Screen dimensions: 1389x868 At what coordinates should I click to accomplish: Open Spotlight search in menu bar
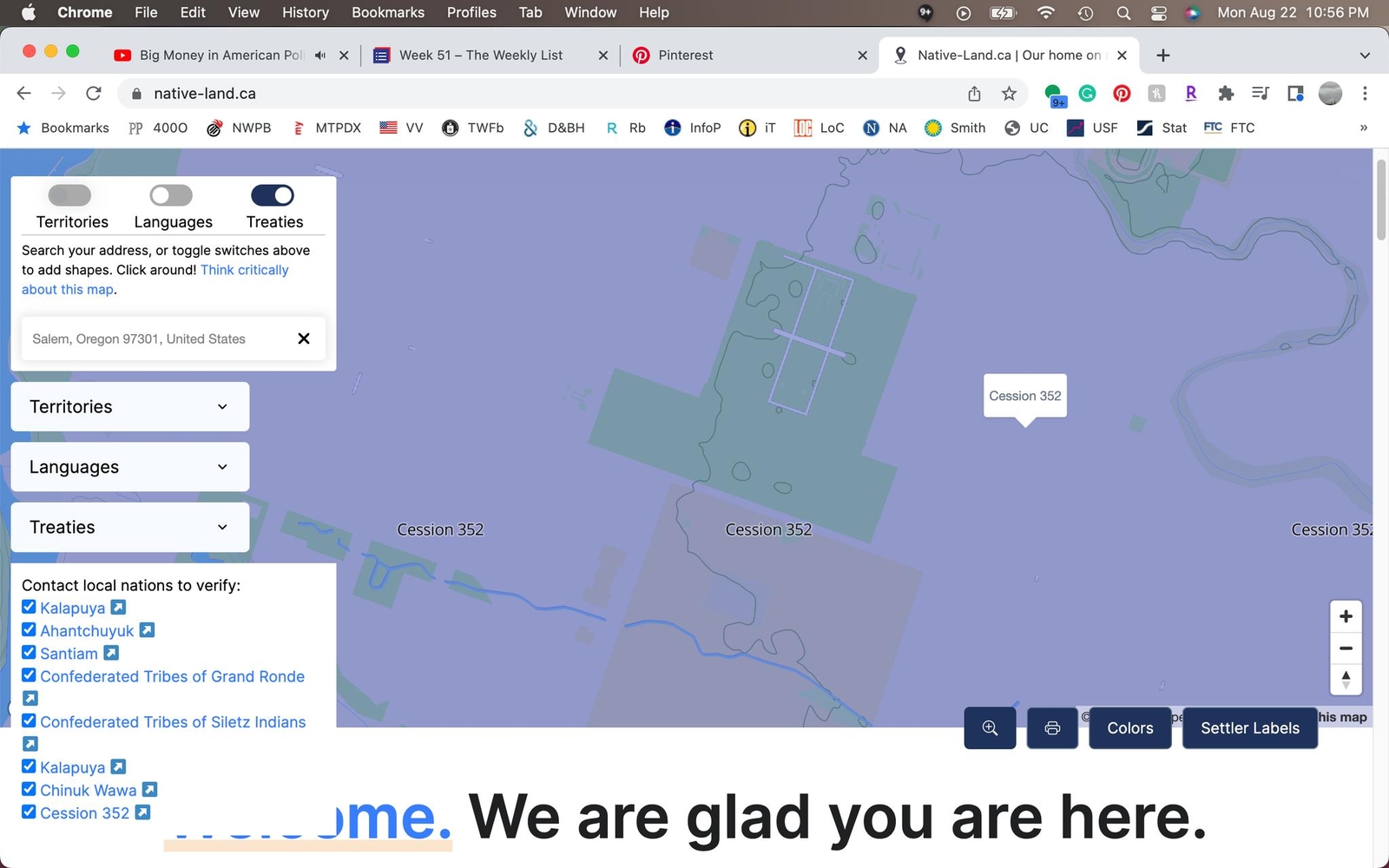pos(1123,12)
